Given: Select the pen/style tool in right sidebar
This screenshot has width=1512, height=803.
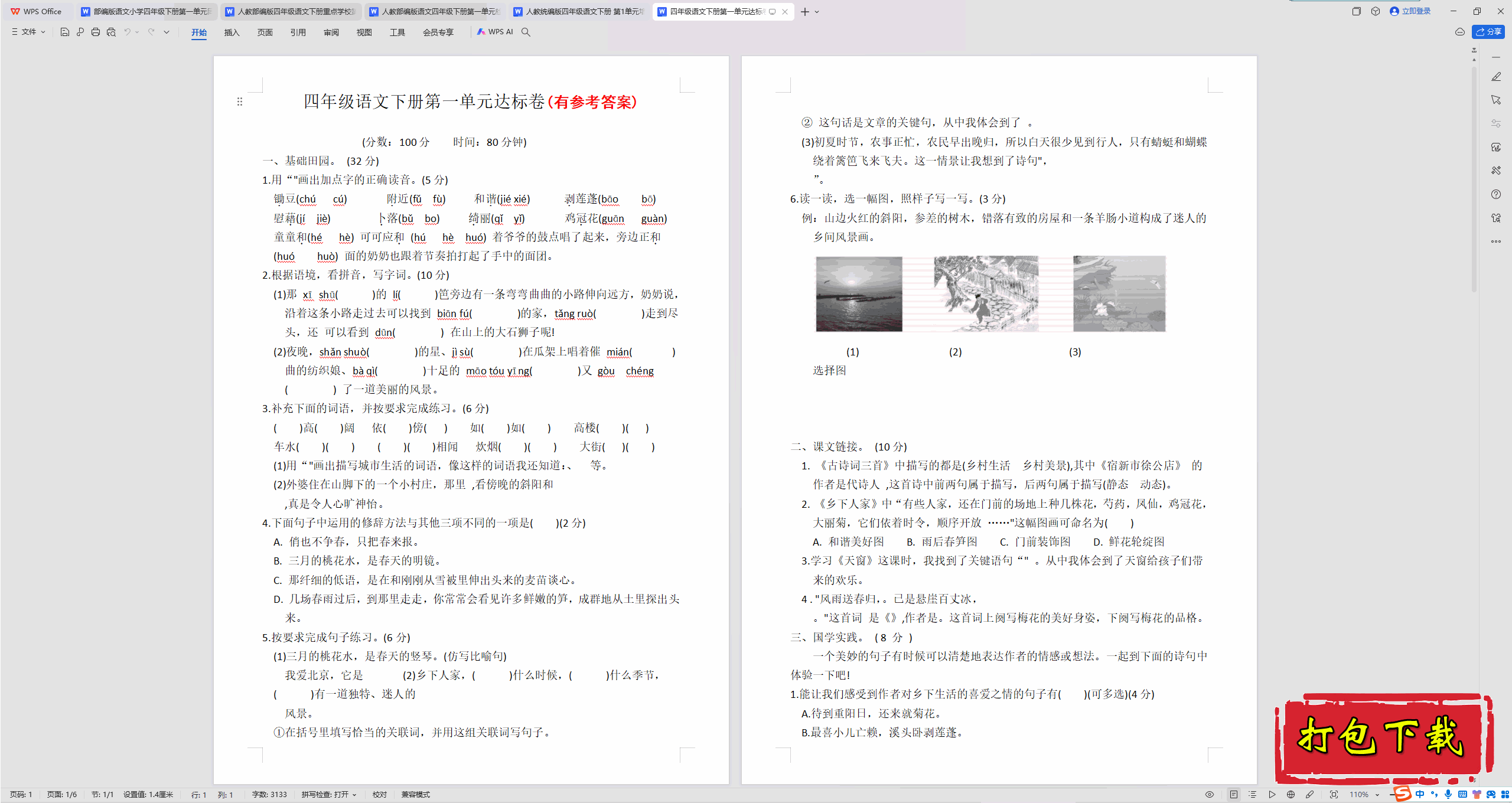Looking at the screenshot, I should coord(1496,77).
